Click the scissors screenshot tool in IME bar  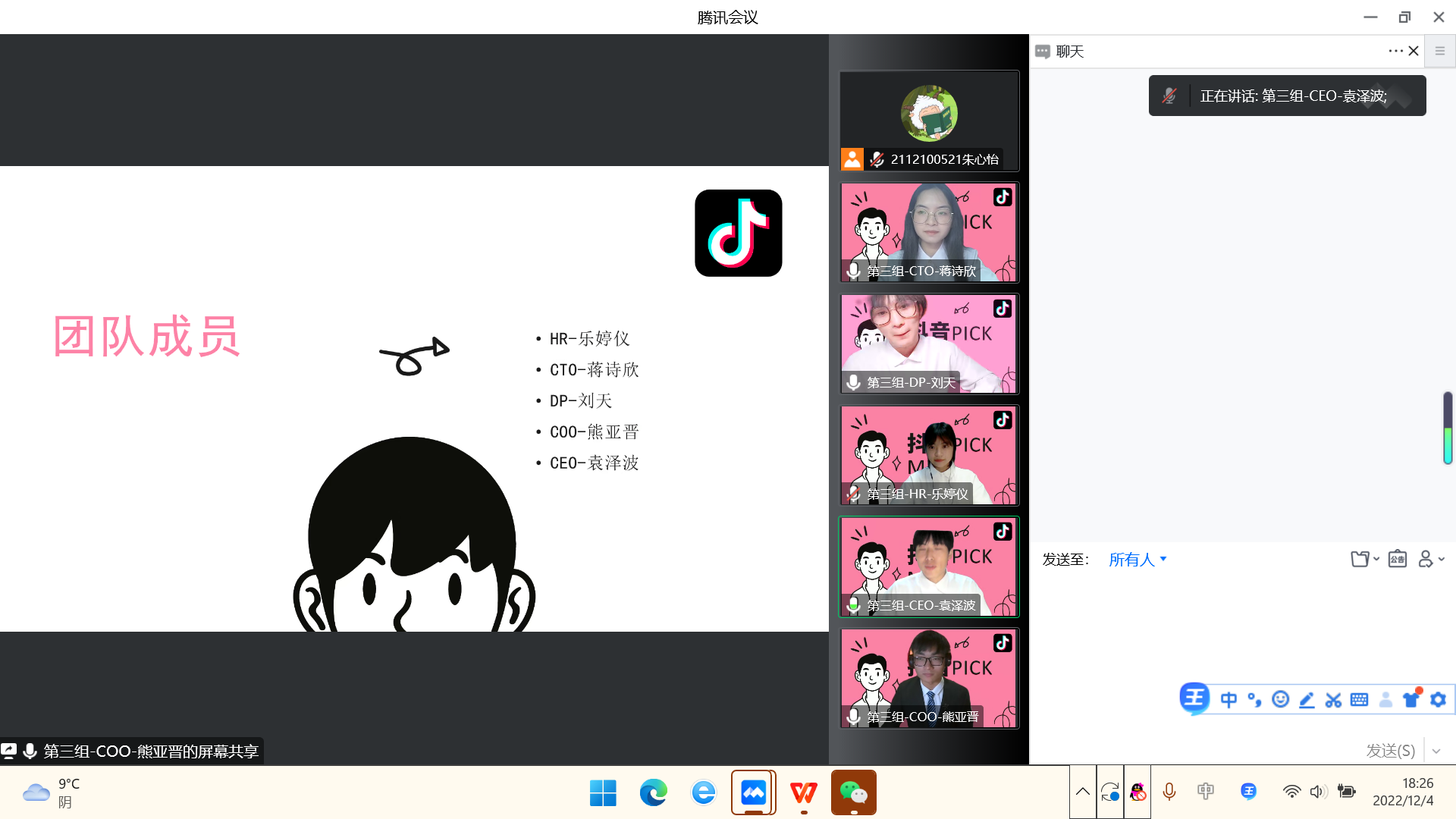pyautogui.click(x=1332, y=699)
